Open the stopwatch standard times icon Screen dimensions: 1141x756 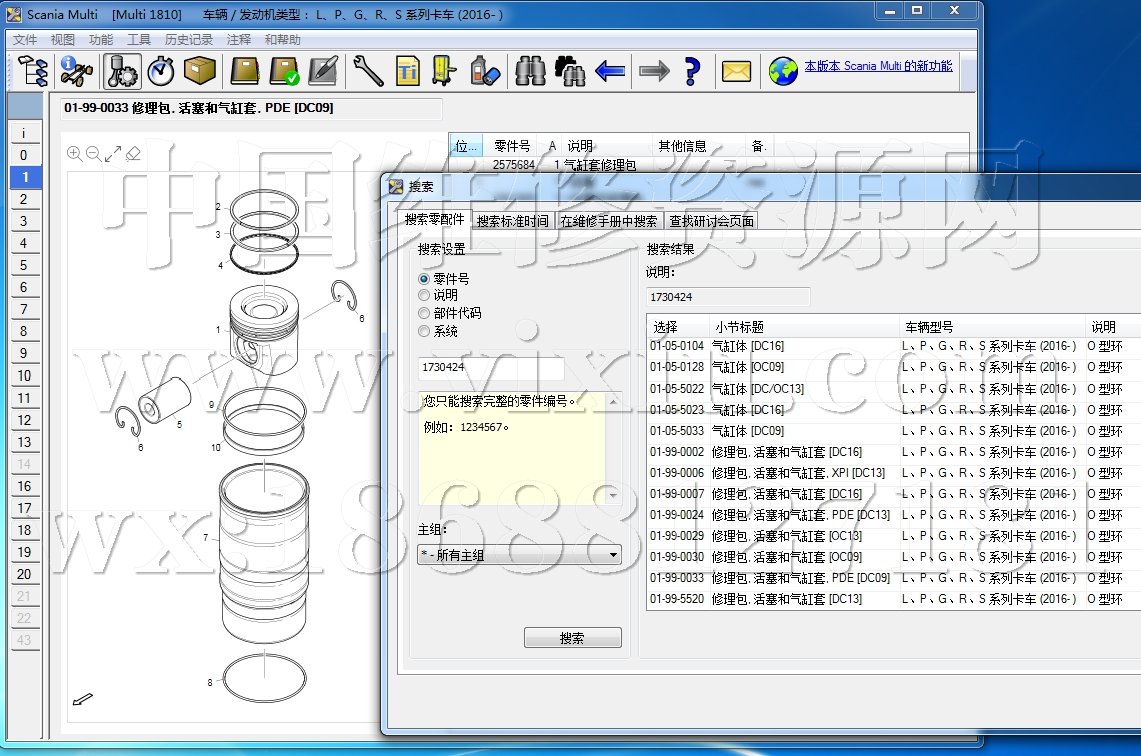click(161, 71)
